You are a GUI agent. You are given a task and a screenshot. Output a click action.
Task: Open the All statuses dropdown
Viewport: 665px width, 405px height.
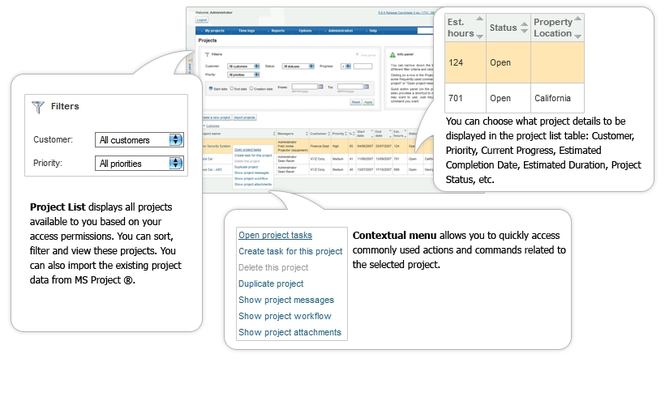pos(299,66)
